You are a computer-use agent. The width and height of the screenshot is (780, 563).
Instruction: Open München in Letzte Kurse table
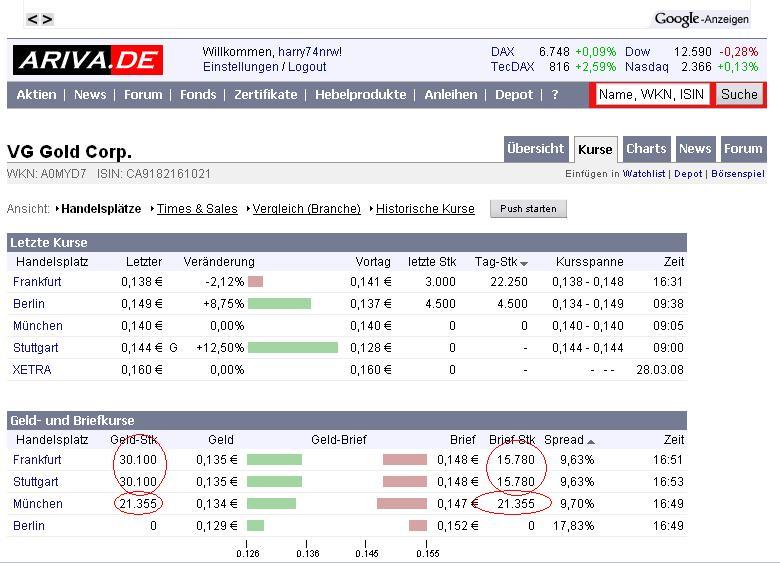[38, 326]
